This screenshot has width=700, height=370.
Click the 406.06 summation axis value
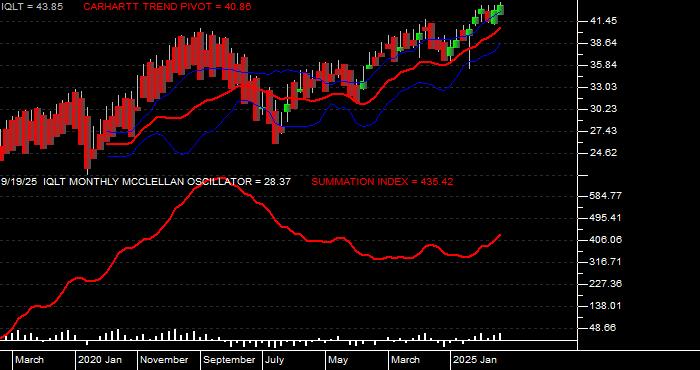click(x=606, y=240)
